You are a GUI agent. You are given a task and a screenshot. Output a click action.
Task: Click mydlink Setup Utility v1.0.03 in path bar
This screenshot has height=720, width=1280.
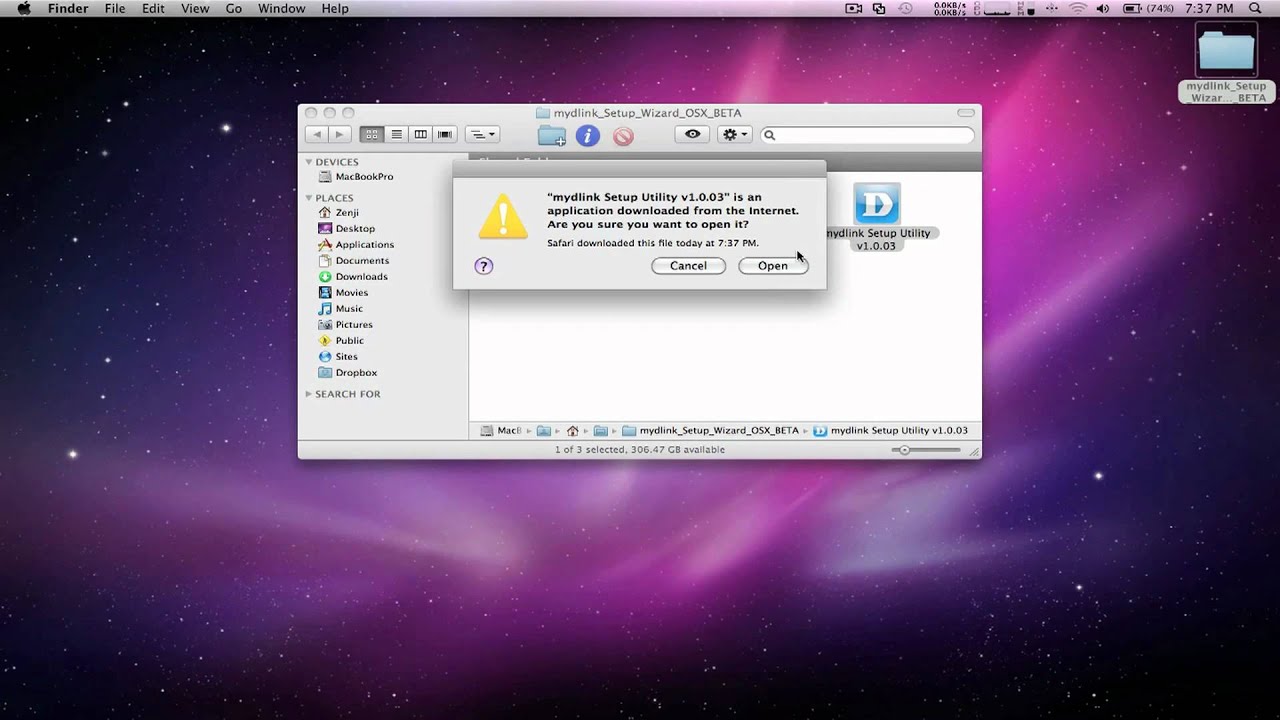[891, 431]
